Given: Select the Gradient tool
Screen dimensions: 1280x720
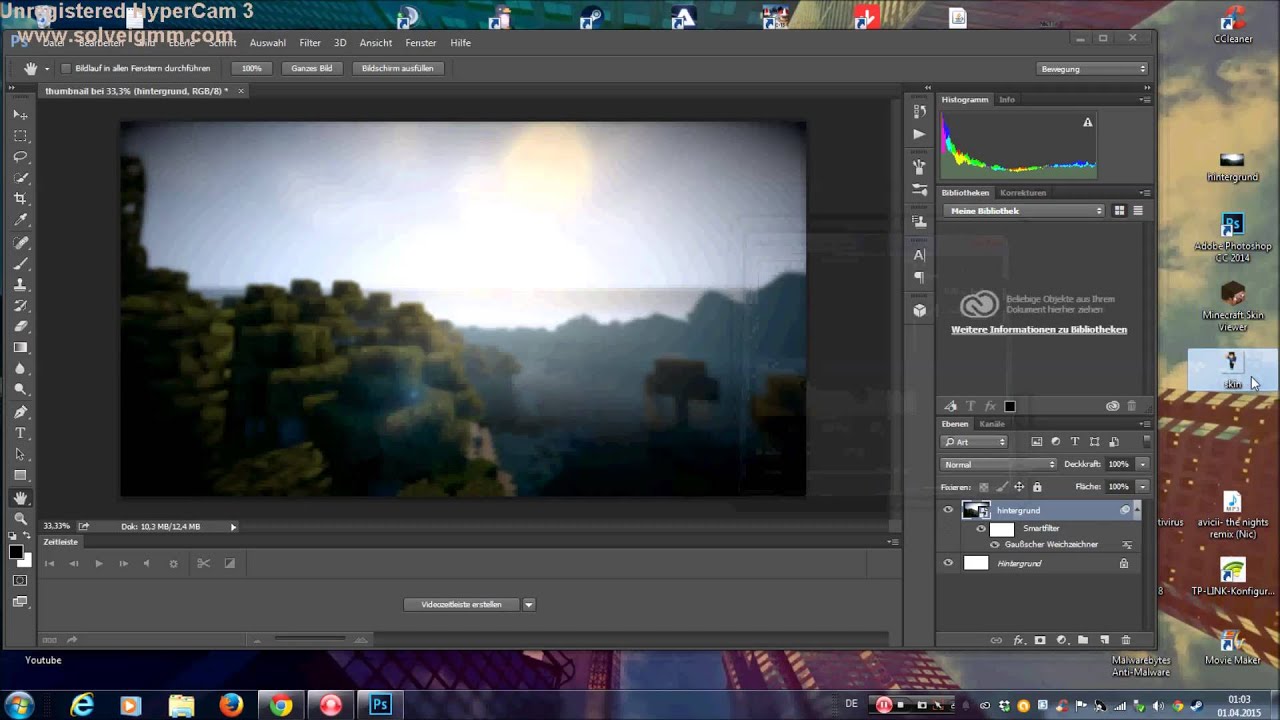Looking at the screenshot, I should 20,347.
